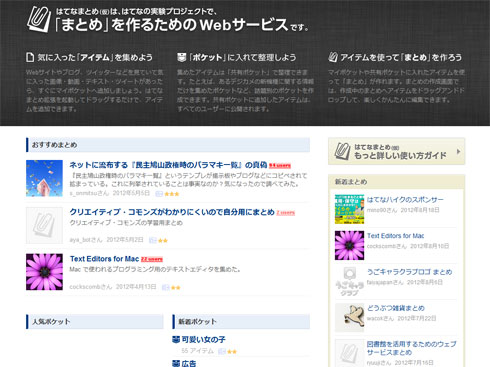Click the 「まとめ」を作るためのWebサービス headline
The height and width of the screenshot is (367, 490).
coord(171,25)
